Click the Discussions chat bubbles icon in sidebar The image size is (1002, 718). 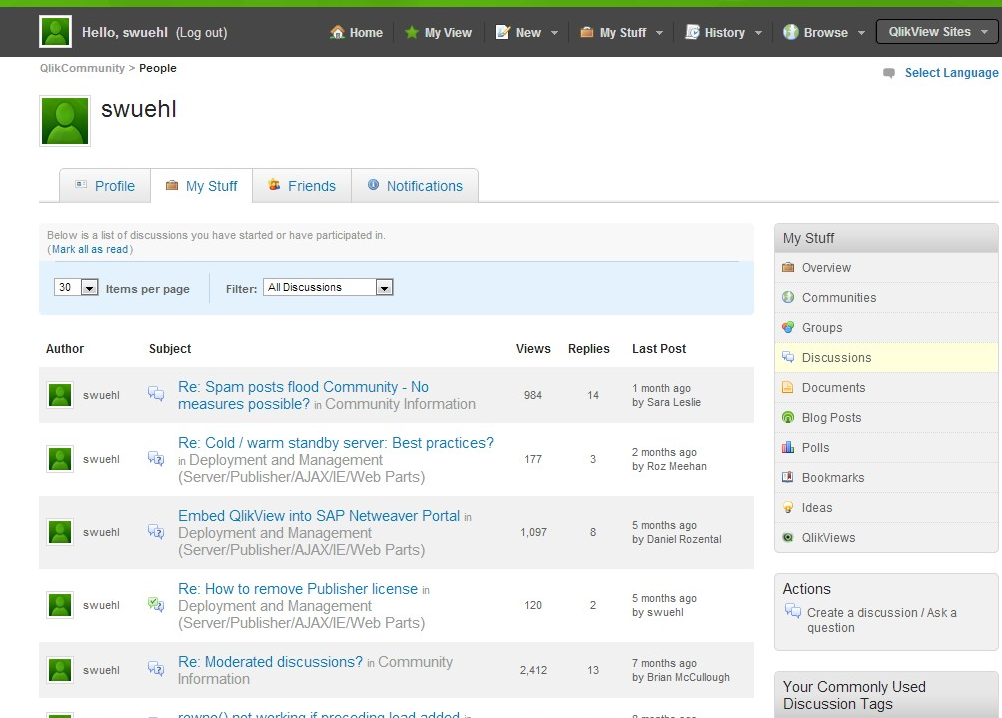click(x=788, y=357)
